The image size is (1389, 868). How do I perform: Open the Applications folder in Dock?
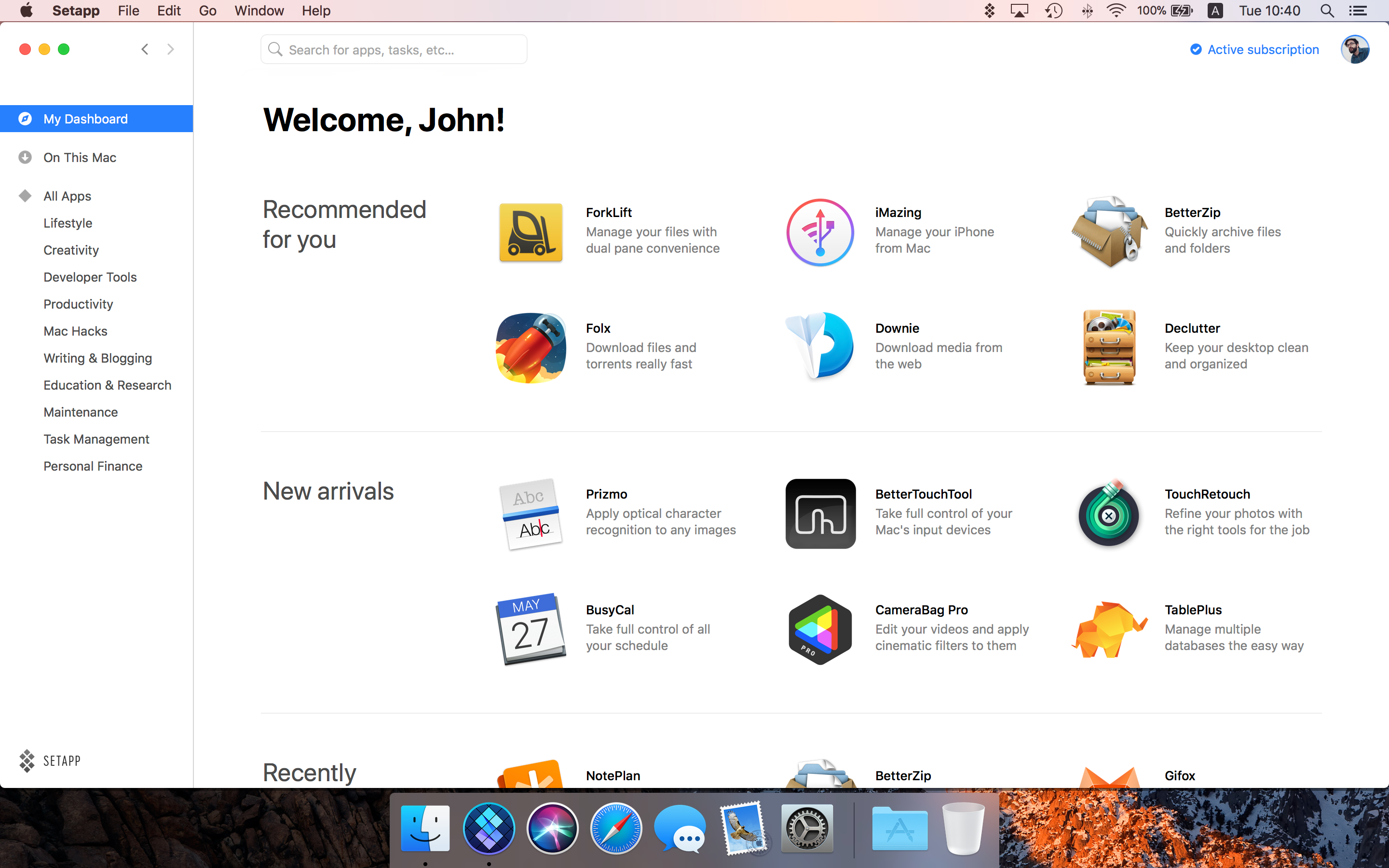click(899, 828)
